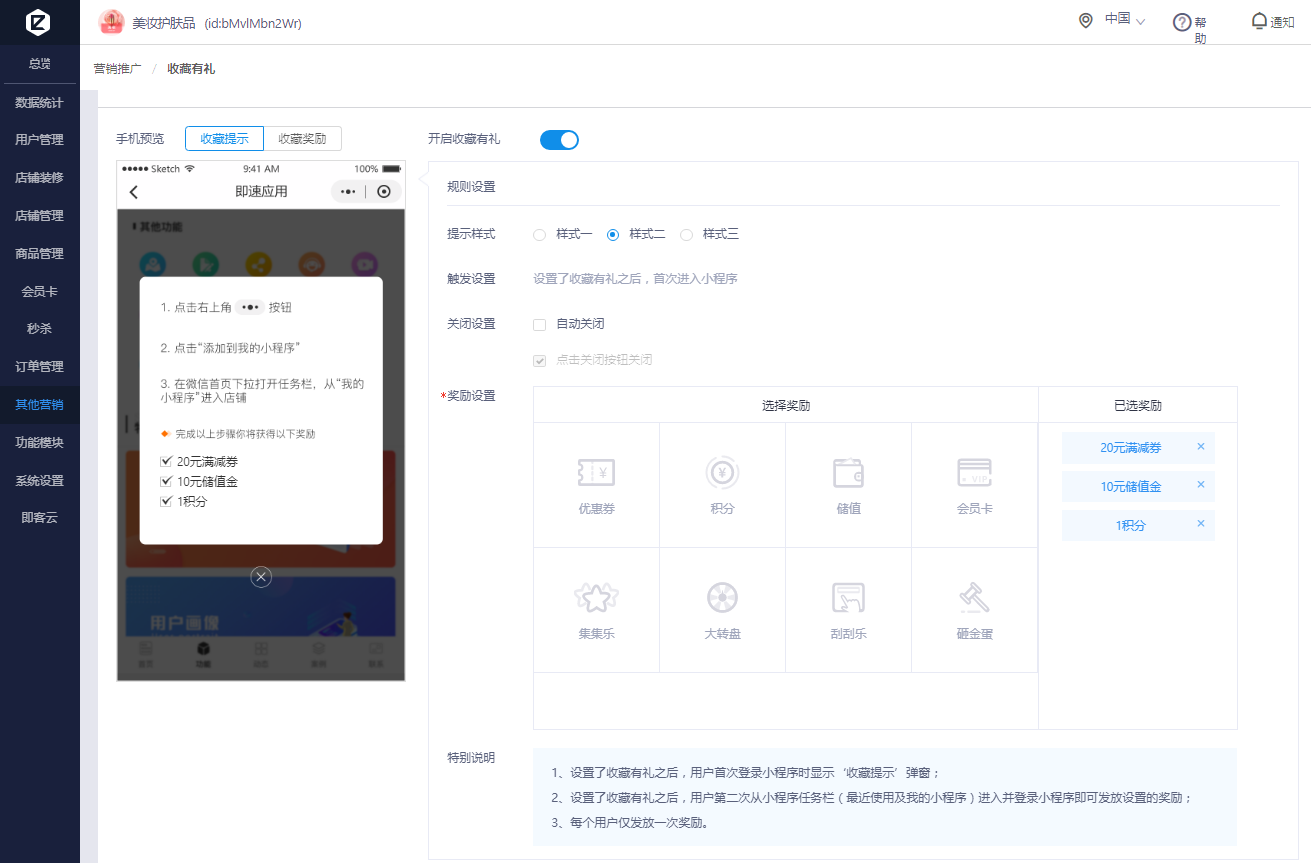This screenshot has height=863, width=1311.
Task: Click the 10元储值金 checkbox in preview
Action: pos(166,481)
